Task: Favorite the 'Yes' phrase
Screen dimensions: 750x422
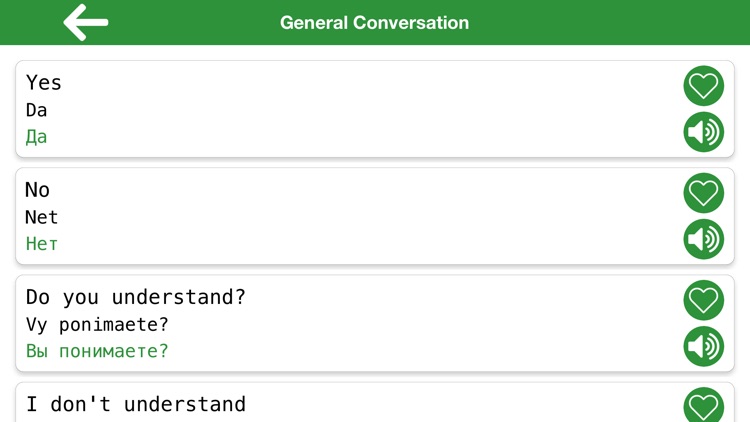Action: pos(703,86)
